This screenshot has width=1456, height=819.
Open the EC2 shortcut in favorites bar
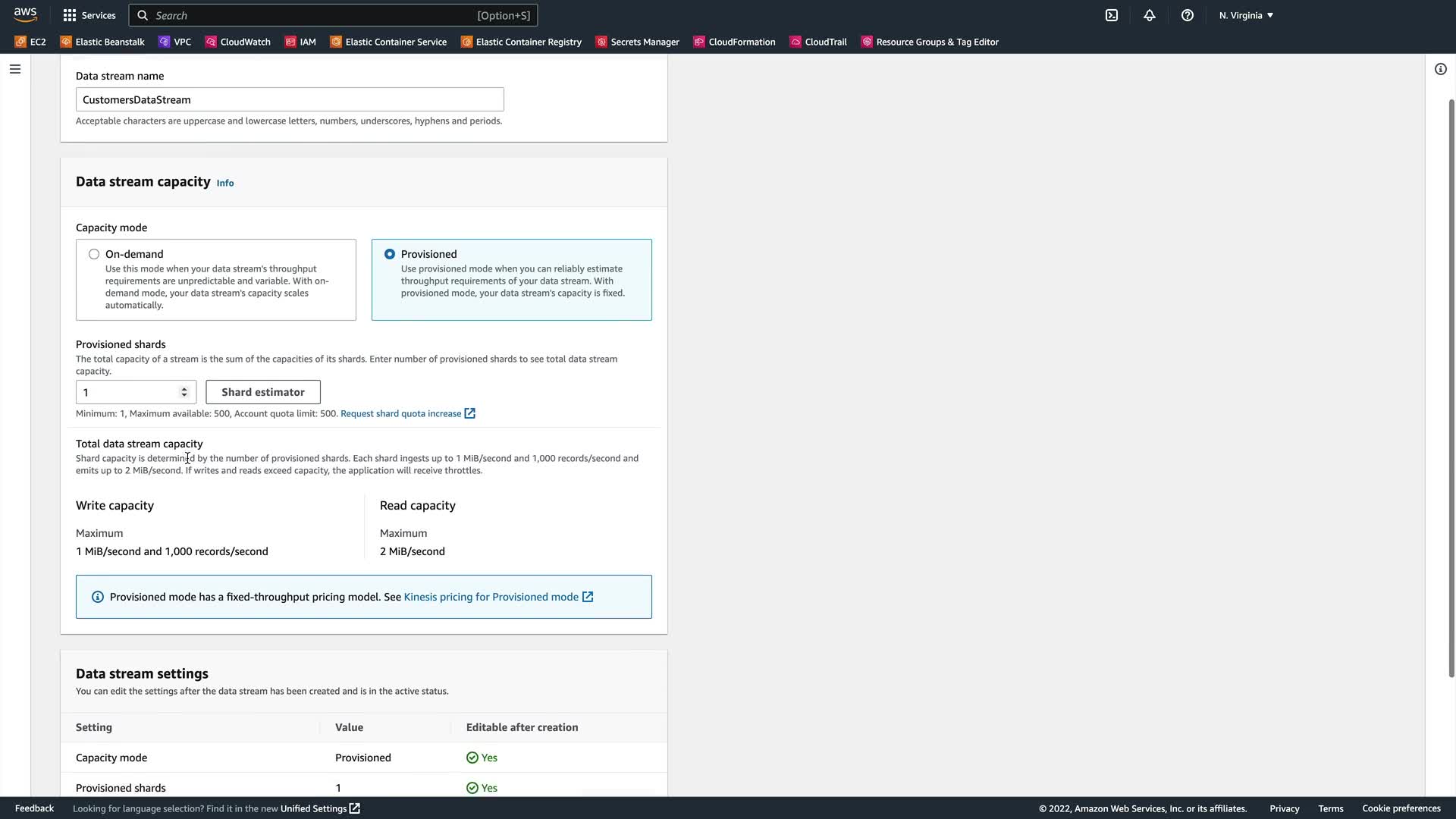[30, 42]
